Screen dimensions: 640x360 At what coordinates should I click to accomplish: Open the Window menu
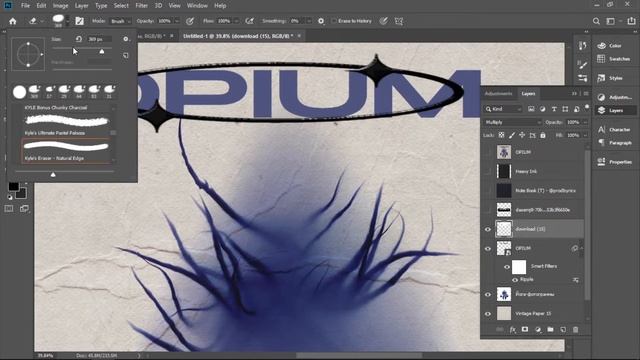tap(197, 6)
